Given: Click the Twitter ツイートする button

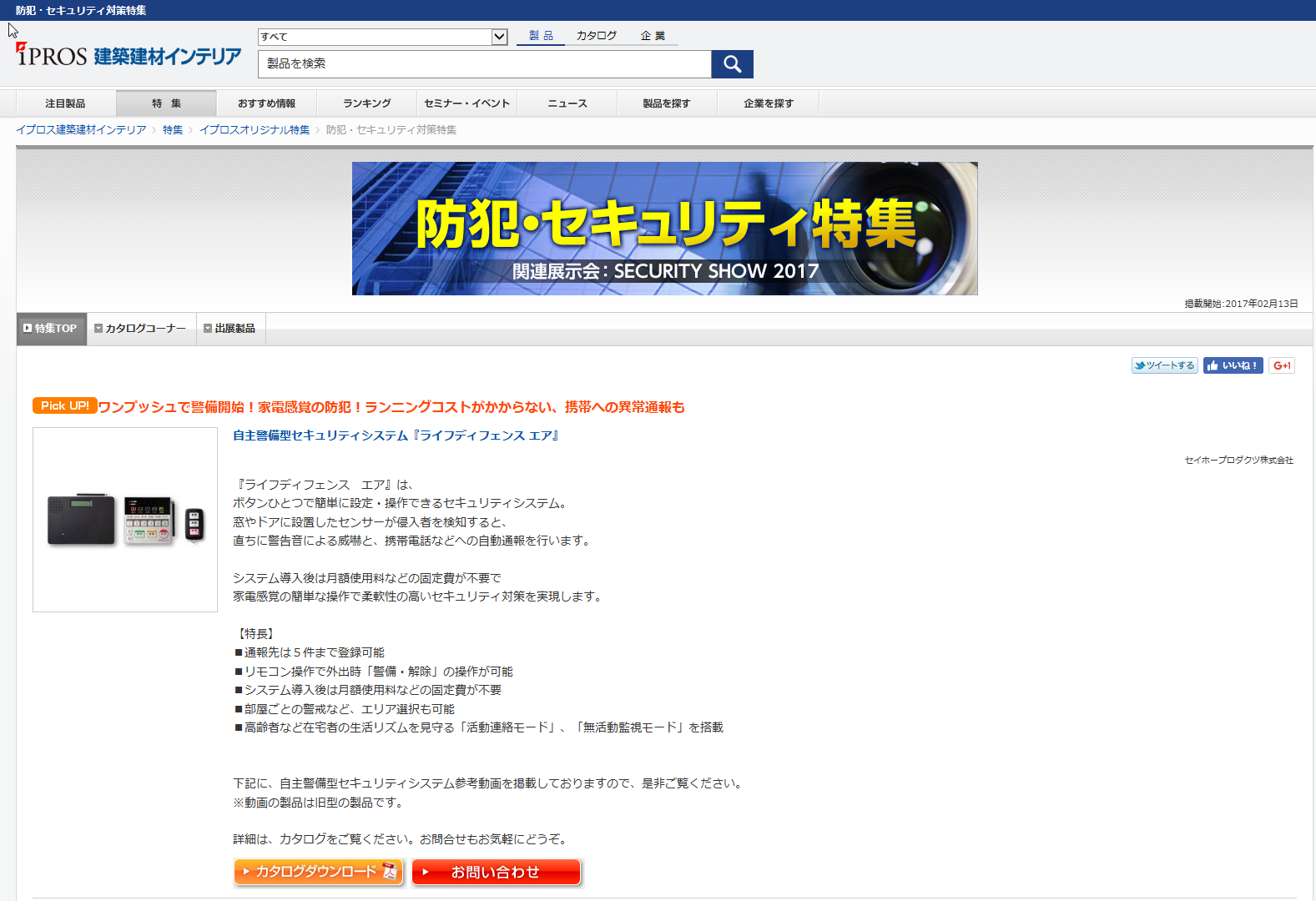Looking at the screenshot, I should (x=1165, y=365).
